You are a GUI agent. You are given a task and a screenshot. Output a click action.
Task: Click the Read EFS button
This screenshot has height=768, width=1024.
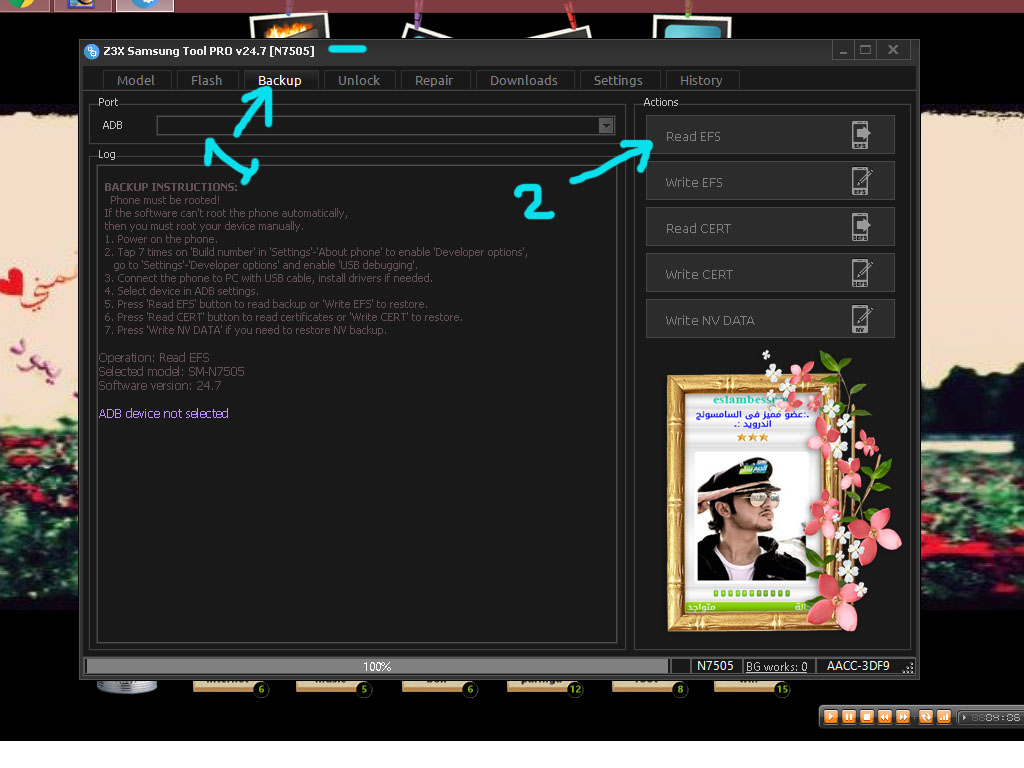tap(770, 135)
